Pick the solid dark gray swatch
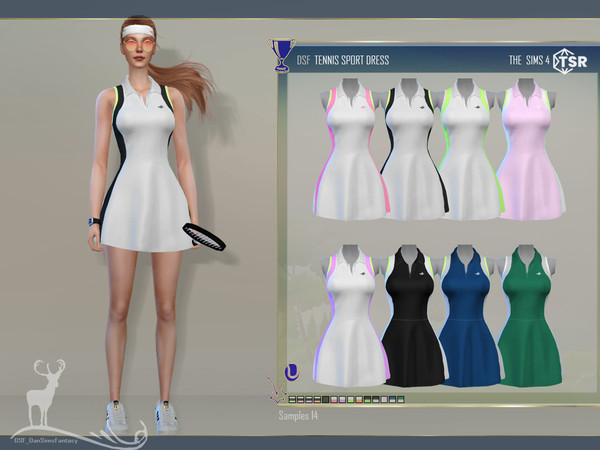Image resolution: width=600 pixels, height=450 pixels. [x=326, y=399]
